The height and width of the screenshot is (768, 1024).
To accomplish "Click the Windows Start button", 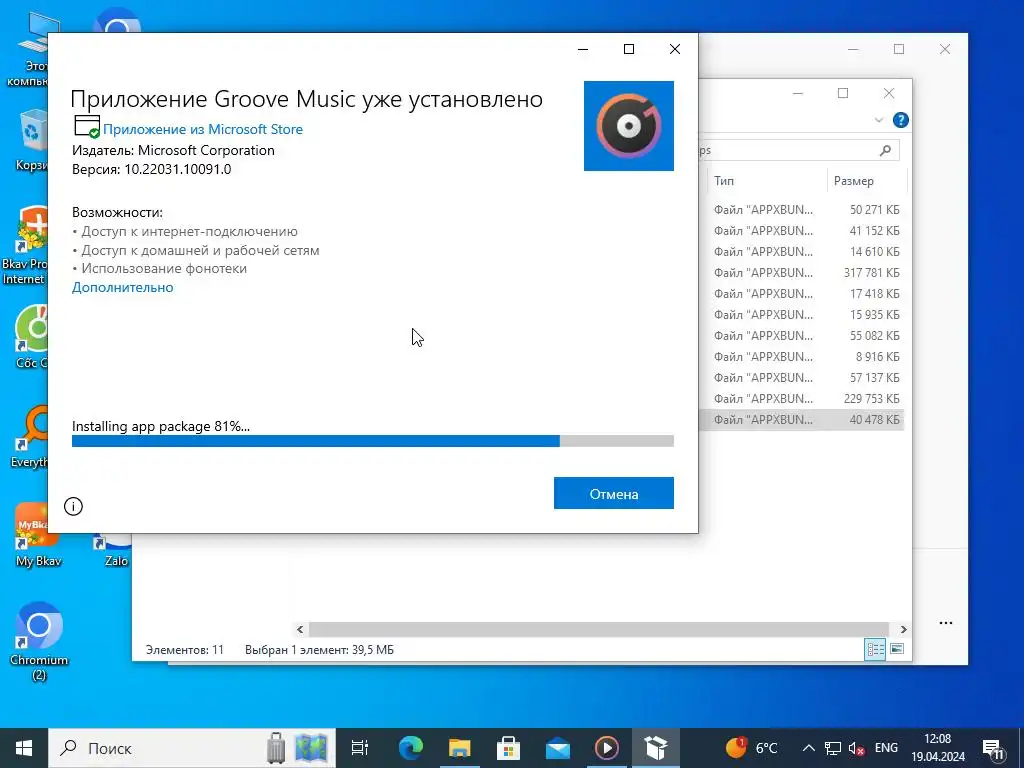I will click(x=24, y=748).
